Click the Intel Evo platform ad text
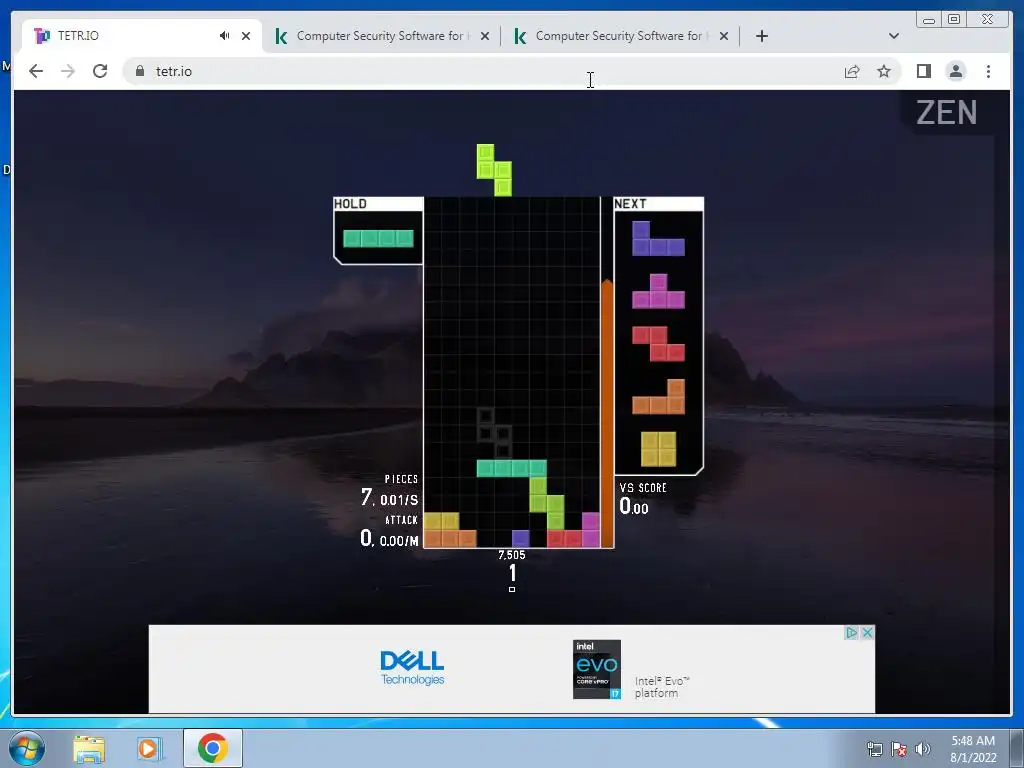This screenshot has width=1024, height=768. (662, 687)
